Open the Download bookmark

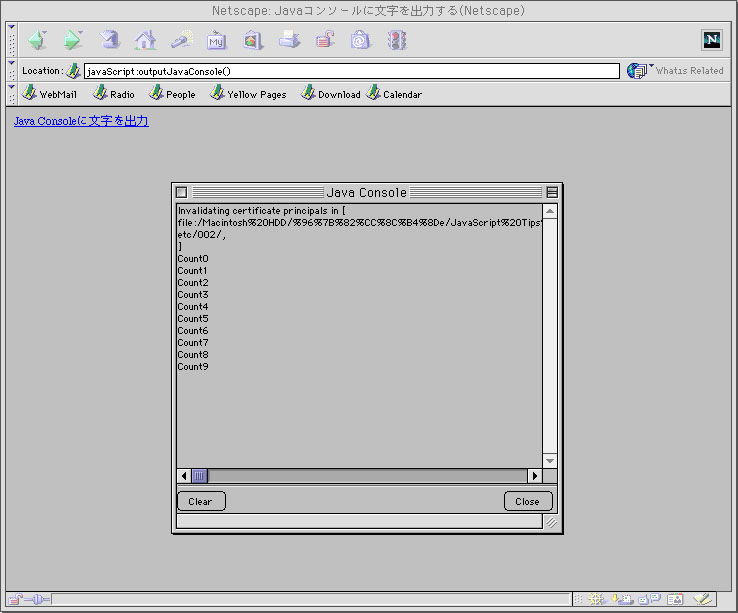(x=331, y=93)
